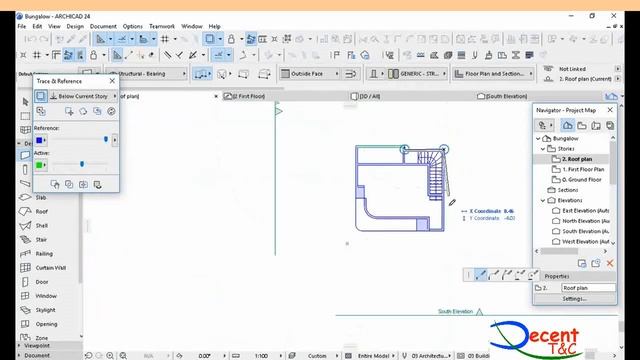Image resolution: width=640 pixels, height=360 pixels.
Task: Toggle the suspend groups button
Action: (x=251, y=39)
